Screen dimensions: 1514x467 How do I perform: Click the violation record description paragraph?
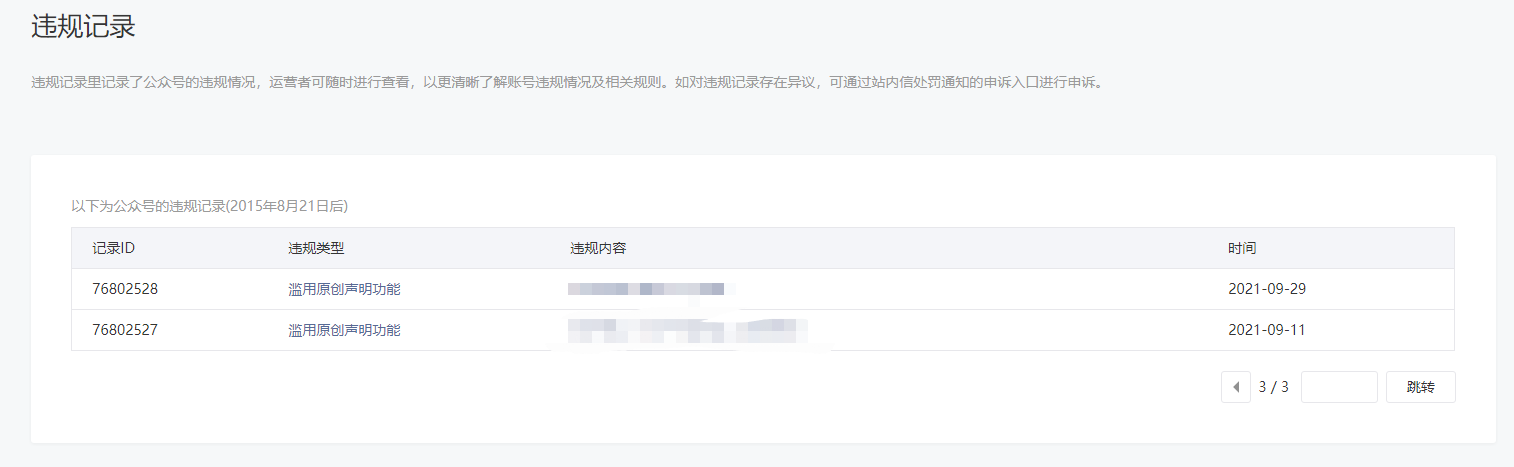point(567,82)
